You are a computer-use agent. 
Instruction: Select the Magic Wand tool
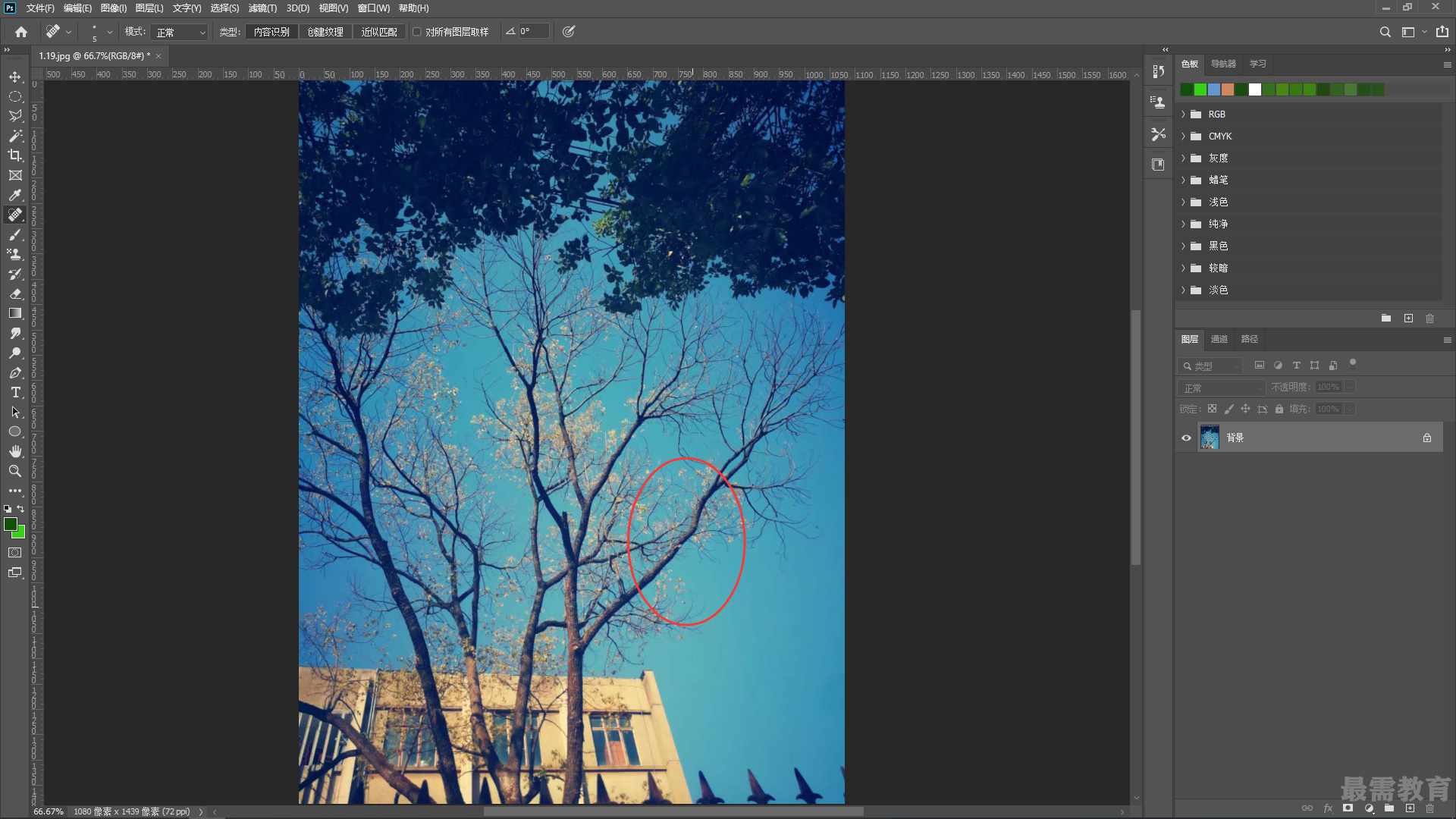(15, 136)
